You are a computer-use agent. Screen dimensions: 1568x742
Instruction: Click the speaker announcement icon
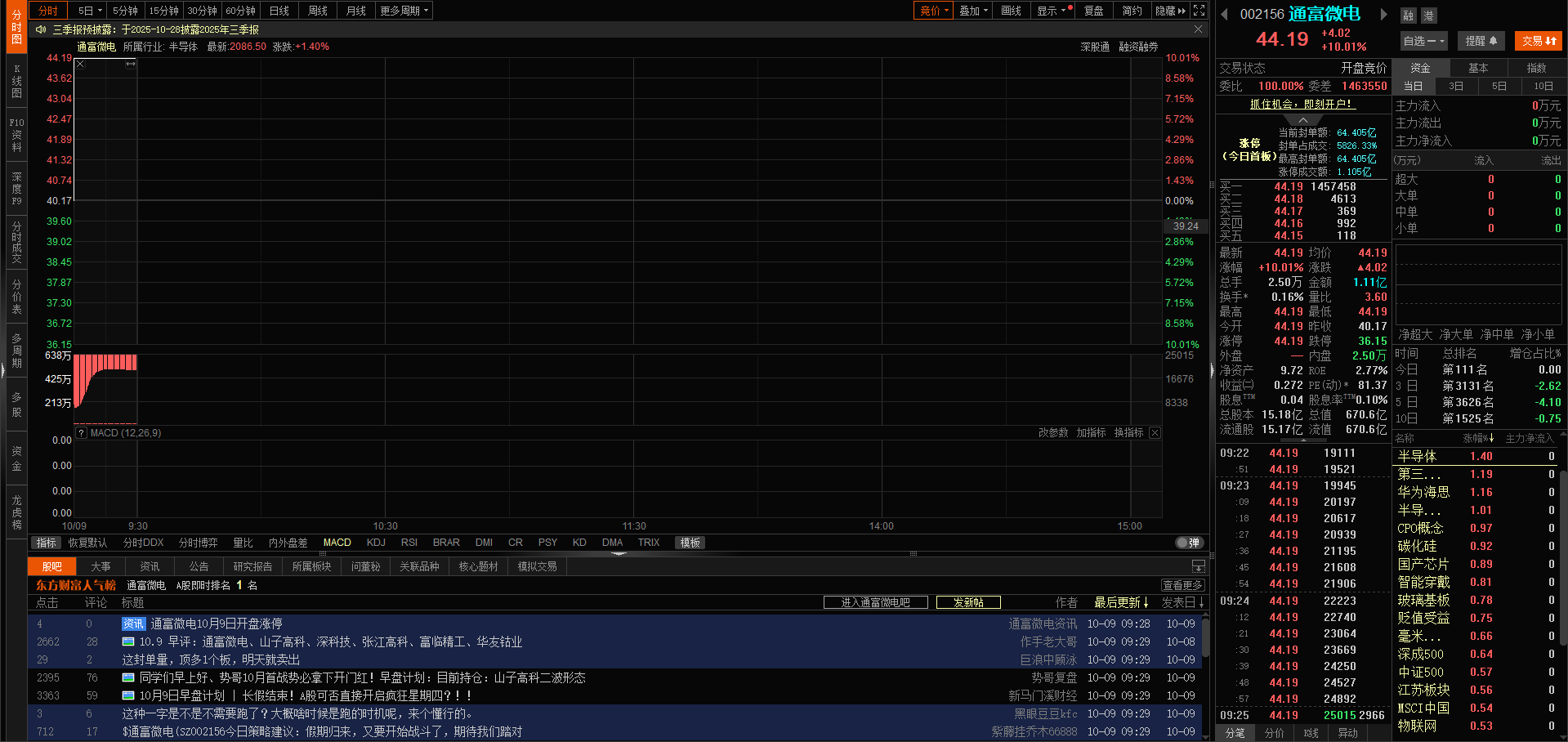[x=41, y=29]
